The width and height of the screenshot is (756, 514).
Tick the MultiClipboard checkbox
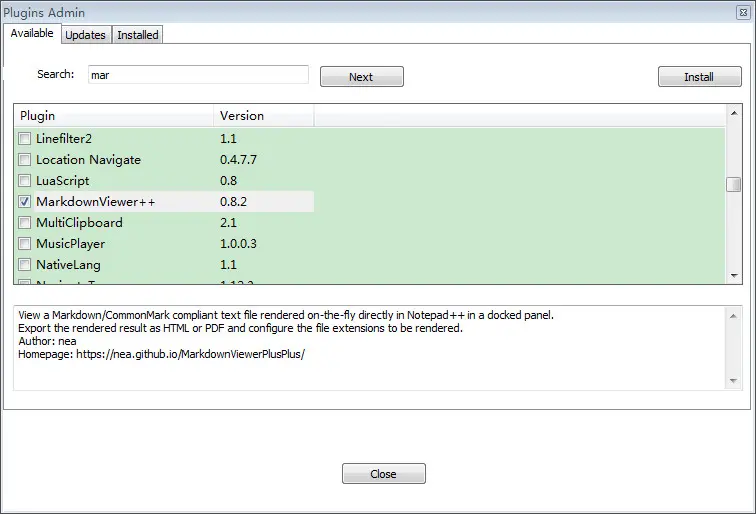click(25, 223)
